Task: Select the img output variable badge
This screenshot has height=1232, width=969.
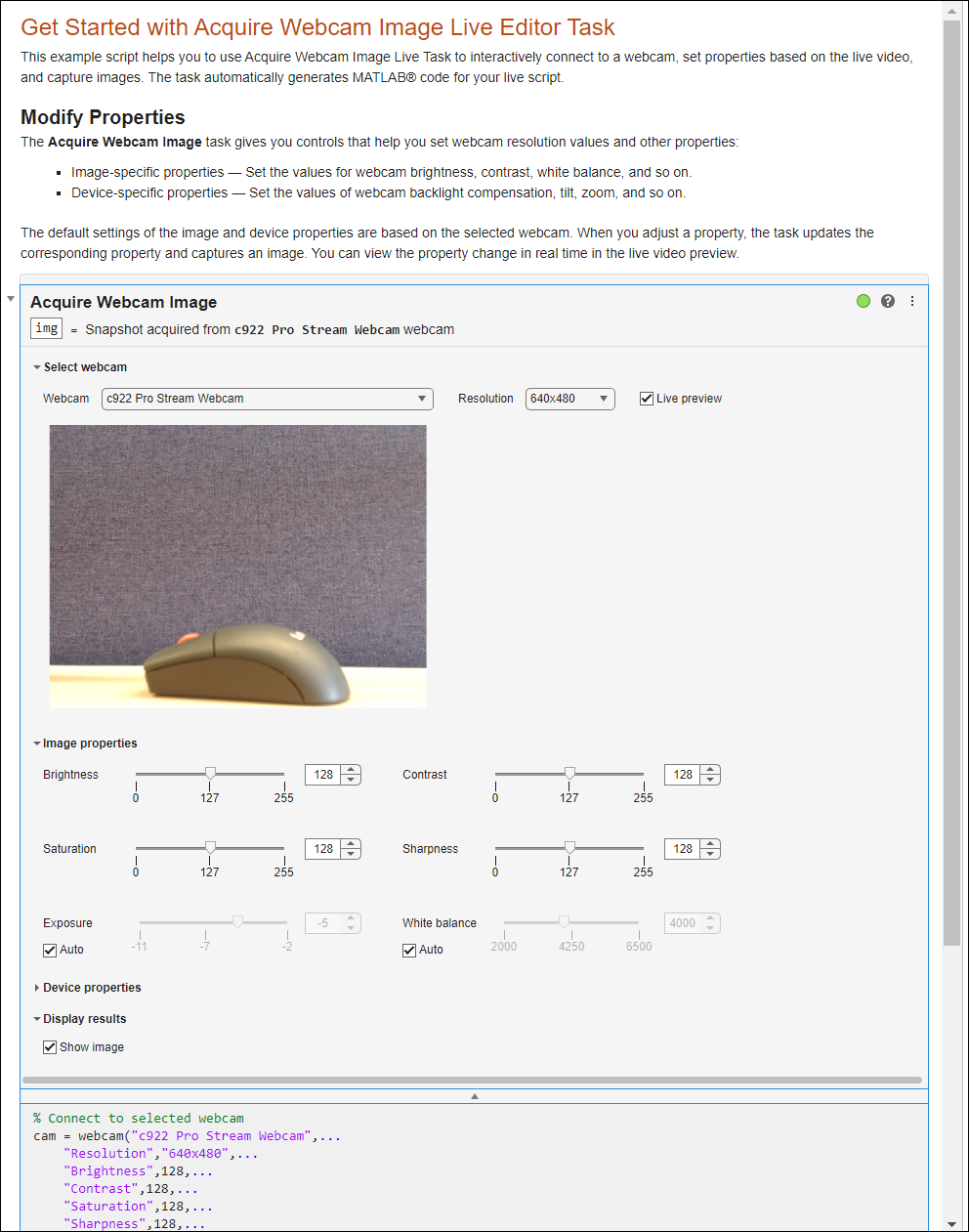Action: click(x=46, y=328)
